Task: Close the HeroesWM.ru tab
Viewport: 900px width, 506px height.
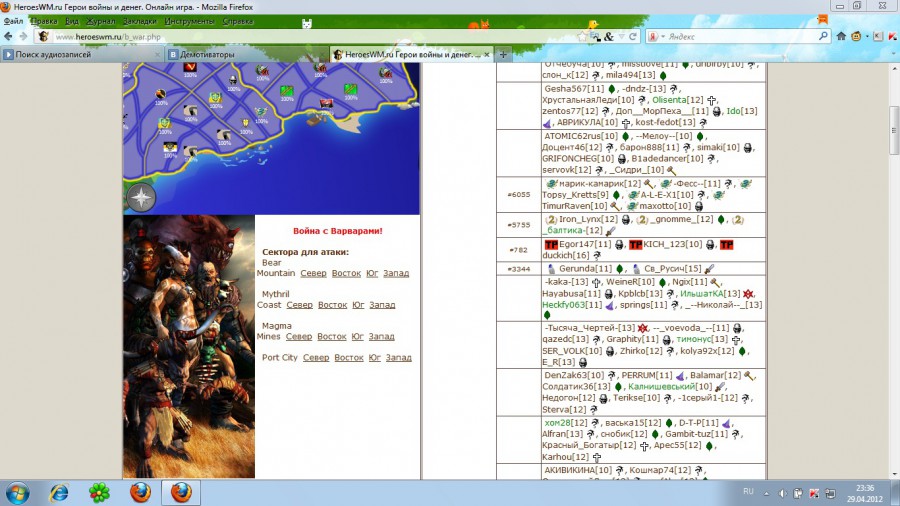Action: [x=487, y=55]
